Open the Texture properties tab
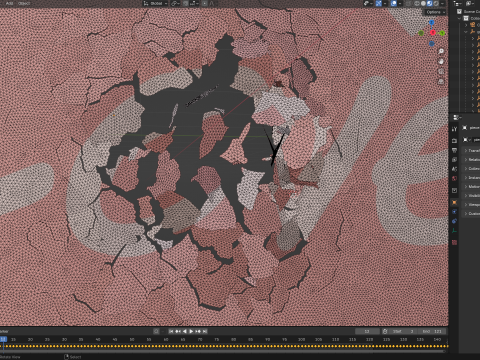This screenshot has height=360, width=480. click(454, 242)
